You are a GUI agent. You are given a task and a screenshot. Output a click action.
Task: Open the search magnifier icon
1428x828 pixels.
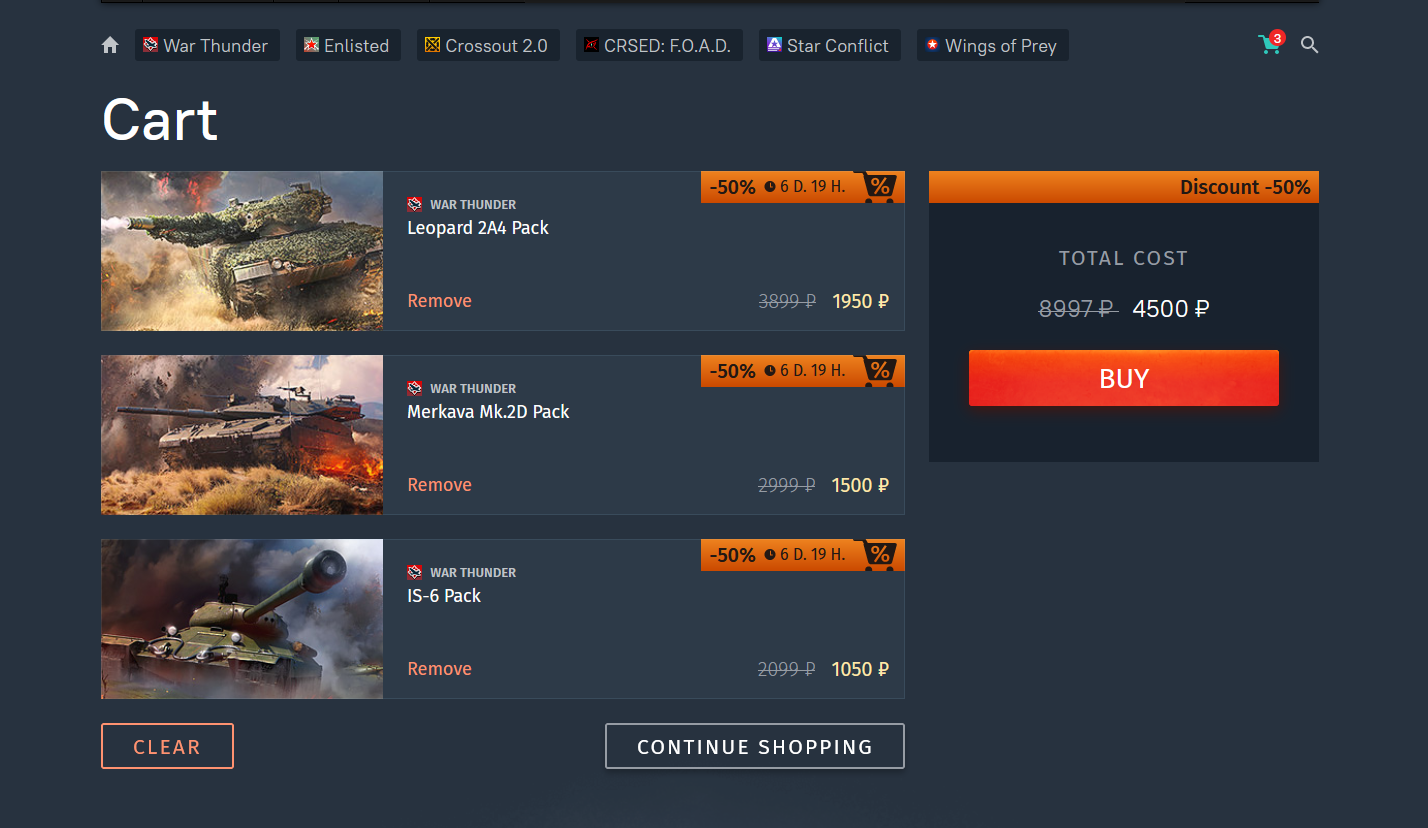point(1309,45)
